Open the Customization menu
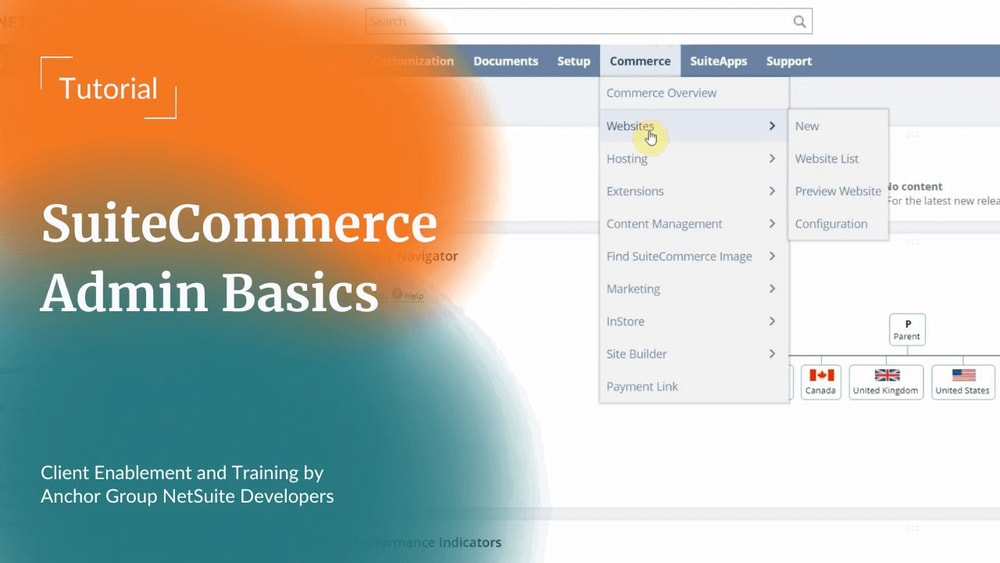 point(413,61)
